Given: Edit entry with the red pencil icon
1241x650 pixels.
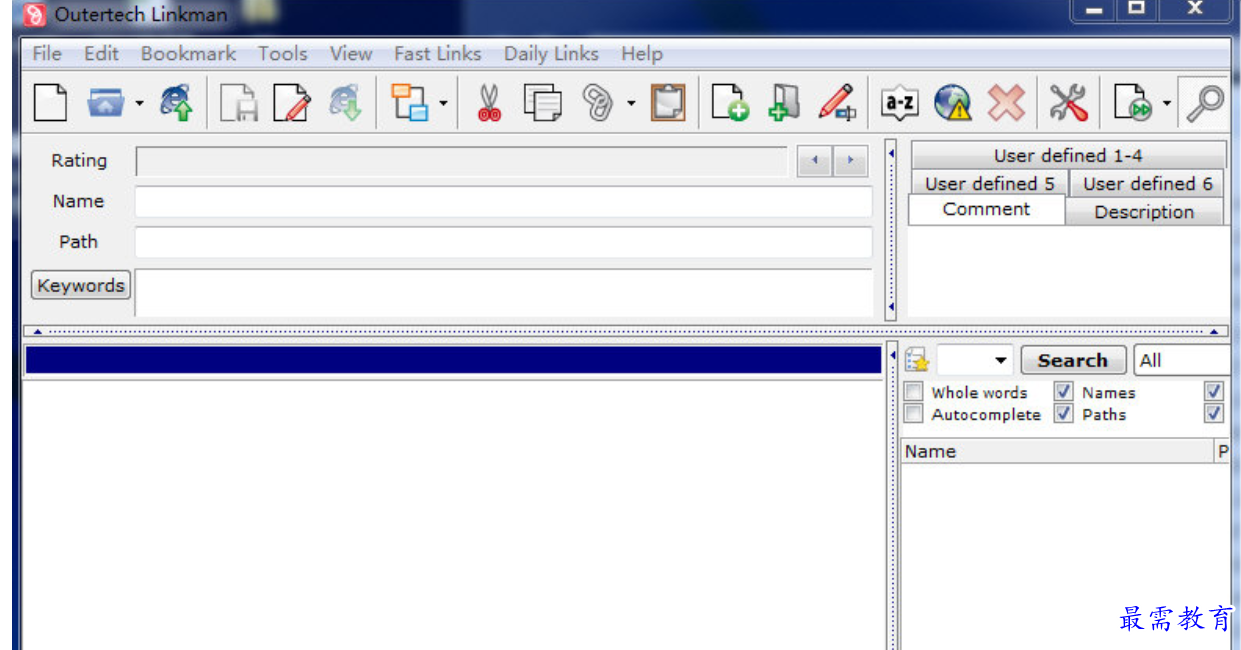Looking at the screenshot, I should 836,102.
